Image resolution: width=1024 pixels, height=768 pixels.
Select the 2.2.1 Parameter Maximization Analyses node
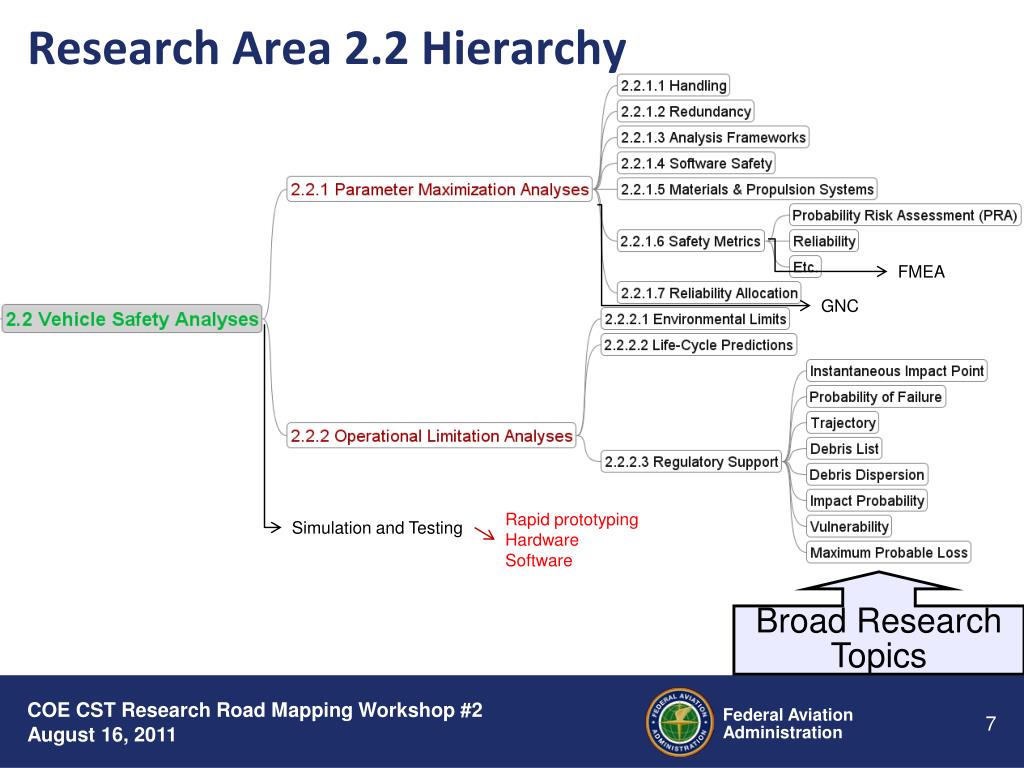pyautogui.click(x=440, y=189)
